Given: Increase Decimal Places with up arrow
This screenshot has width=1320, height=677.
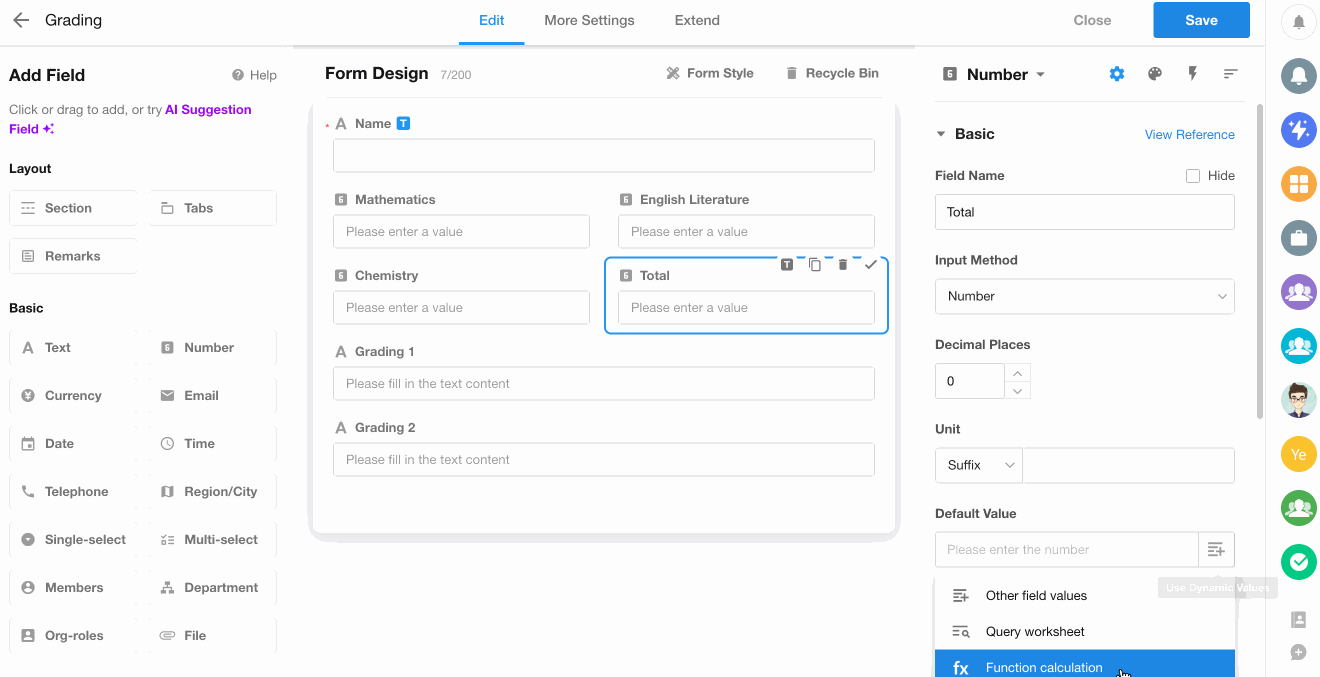Looking at the screenshot, I should coord(1017,373).
